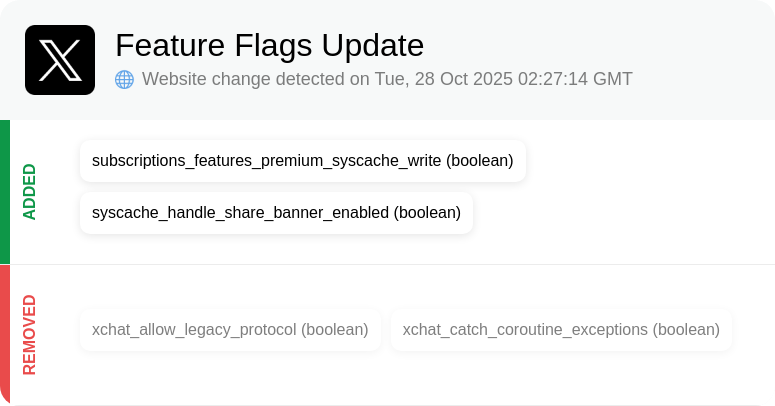Open the xchat_allow_legacy_protocol removed flag

[x=230, y=330]
